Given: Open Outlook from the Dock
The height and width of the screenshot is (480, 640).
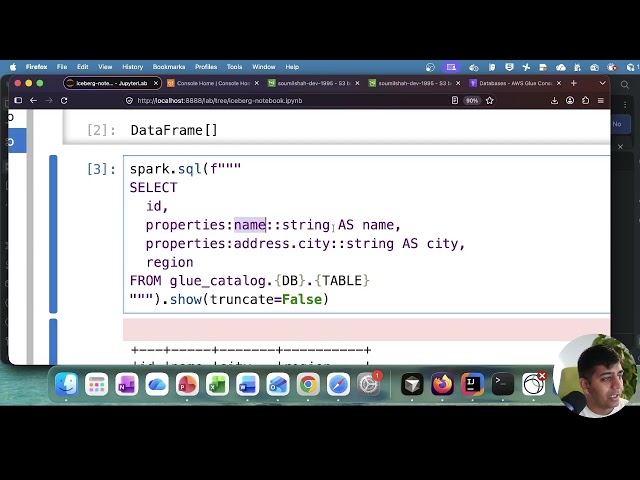Looking at the screenshot, I should coord(278,384).
